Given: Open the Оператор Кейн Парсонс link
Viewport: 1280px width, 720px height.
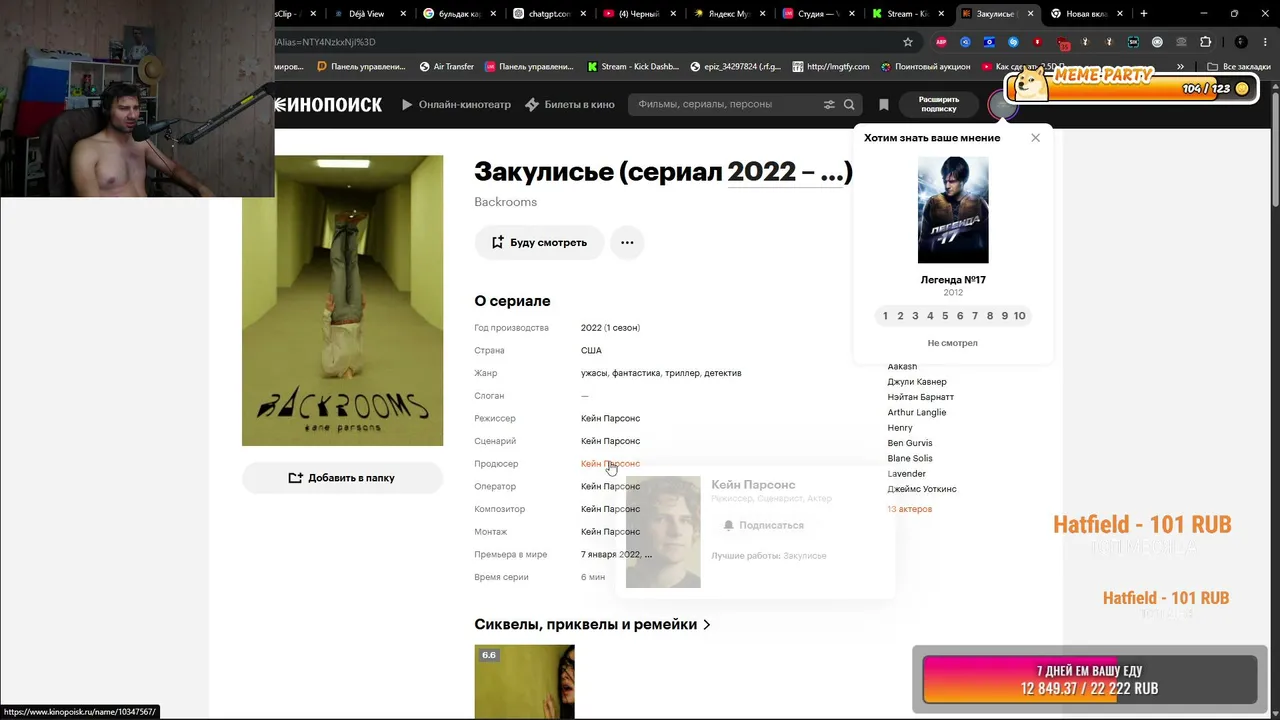Looking at the screenshot, I should coord(610,486).
